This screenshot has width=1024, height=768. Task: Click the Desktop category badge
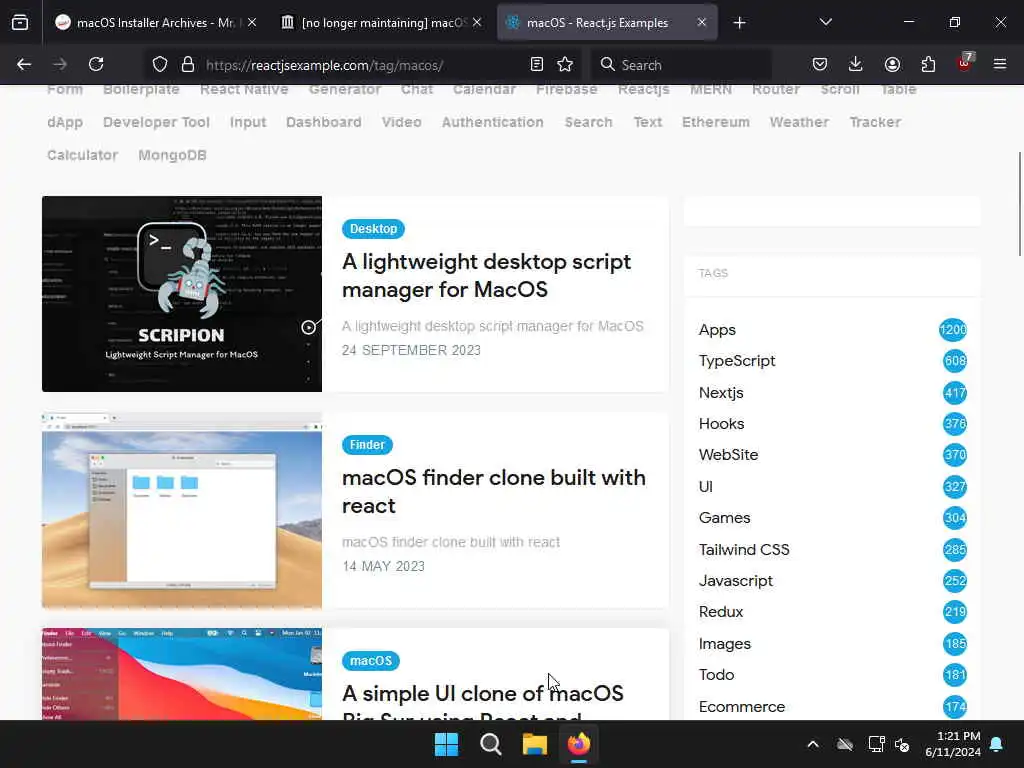[x=374, y=229]
